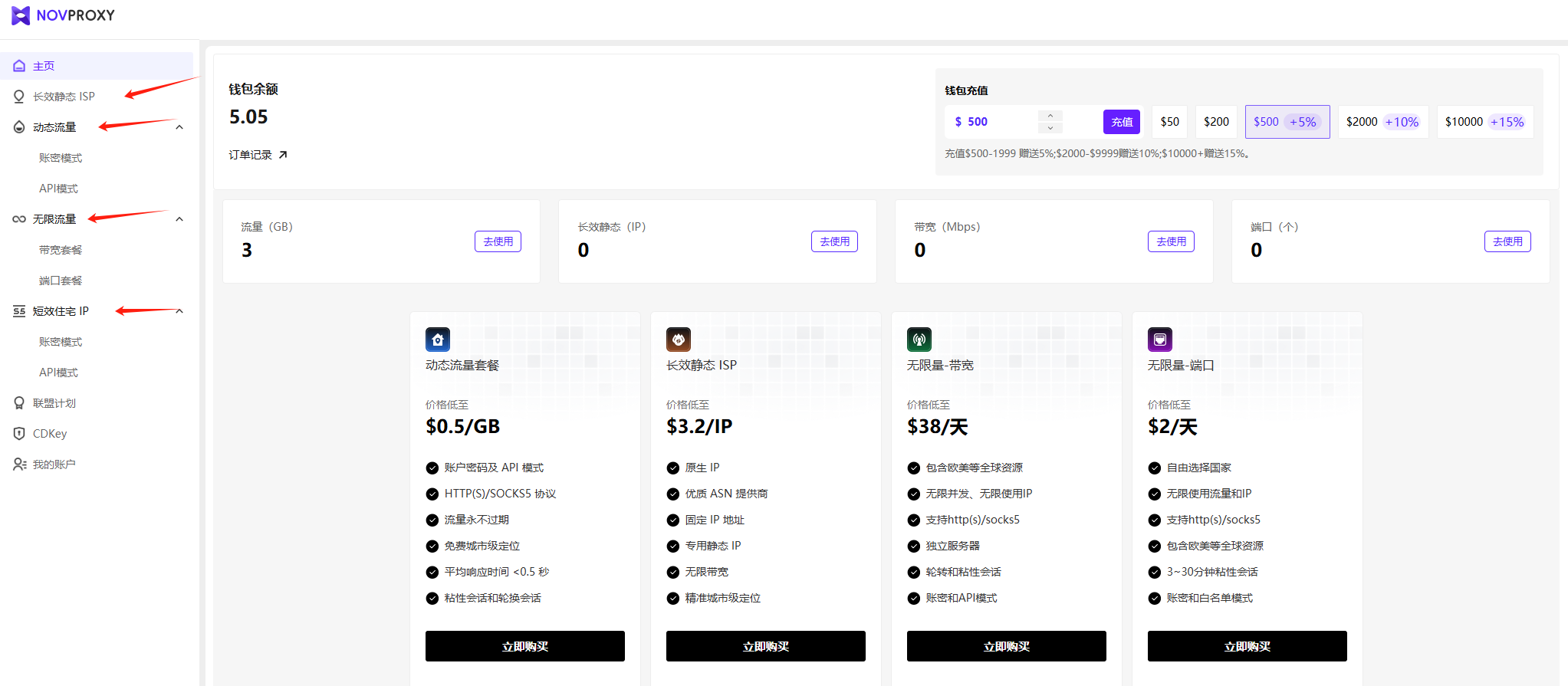
Task: Click 去使用 on 端口 (个) card
Action: click(1507, 241)
